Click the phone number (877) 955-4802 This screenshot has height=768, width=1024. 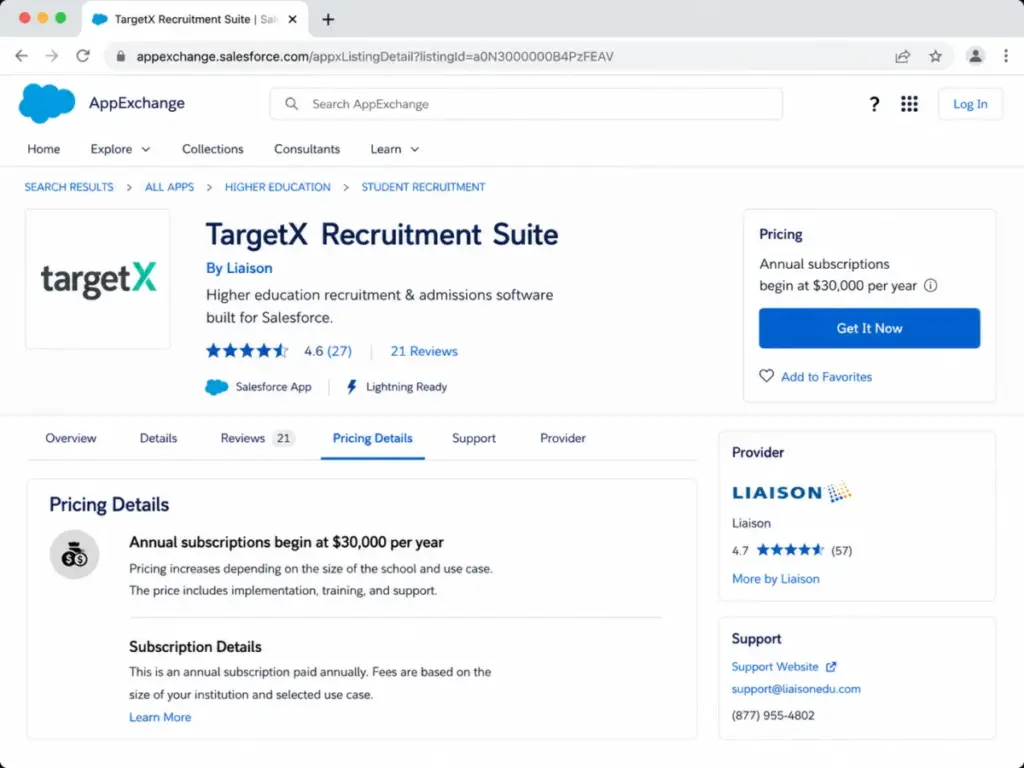click(773, 716)
